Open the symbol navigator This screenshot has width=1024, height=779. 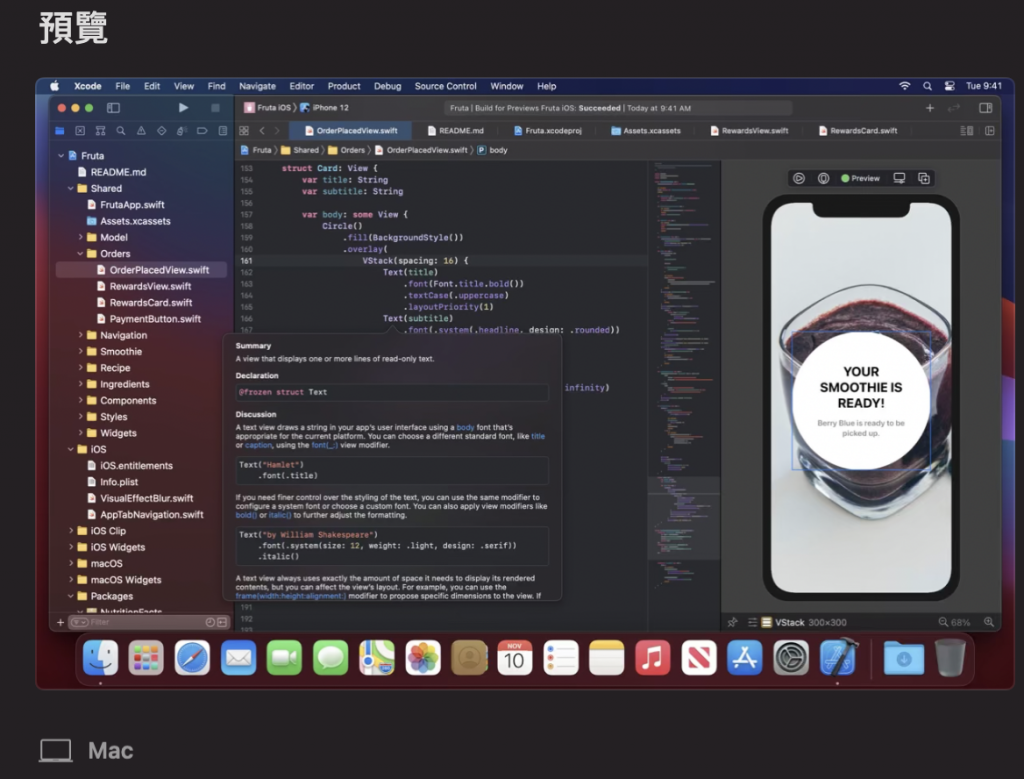coord(100,131)
